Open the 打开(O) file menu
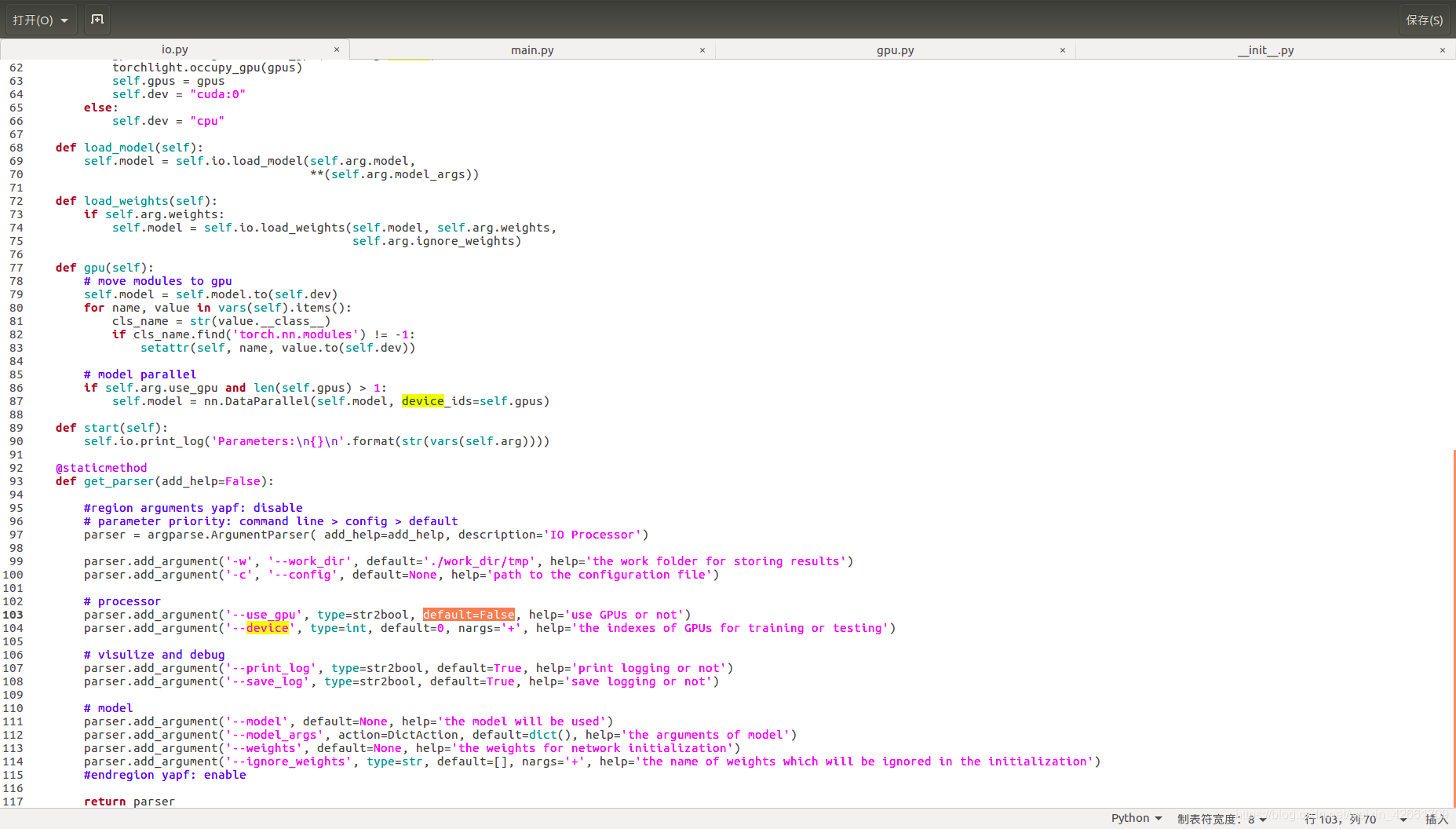This screenshot has width=1456, height=829. 33,20
